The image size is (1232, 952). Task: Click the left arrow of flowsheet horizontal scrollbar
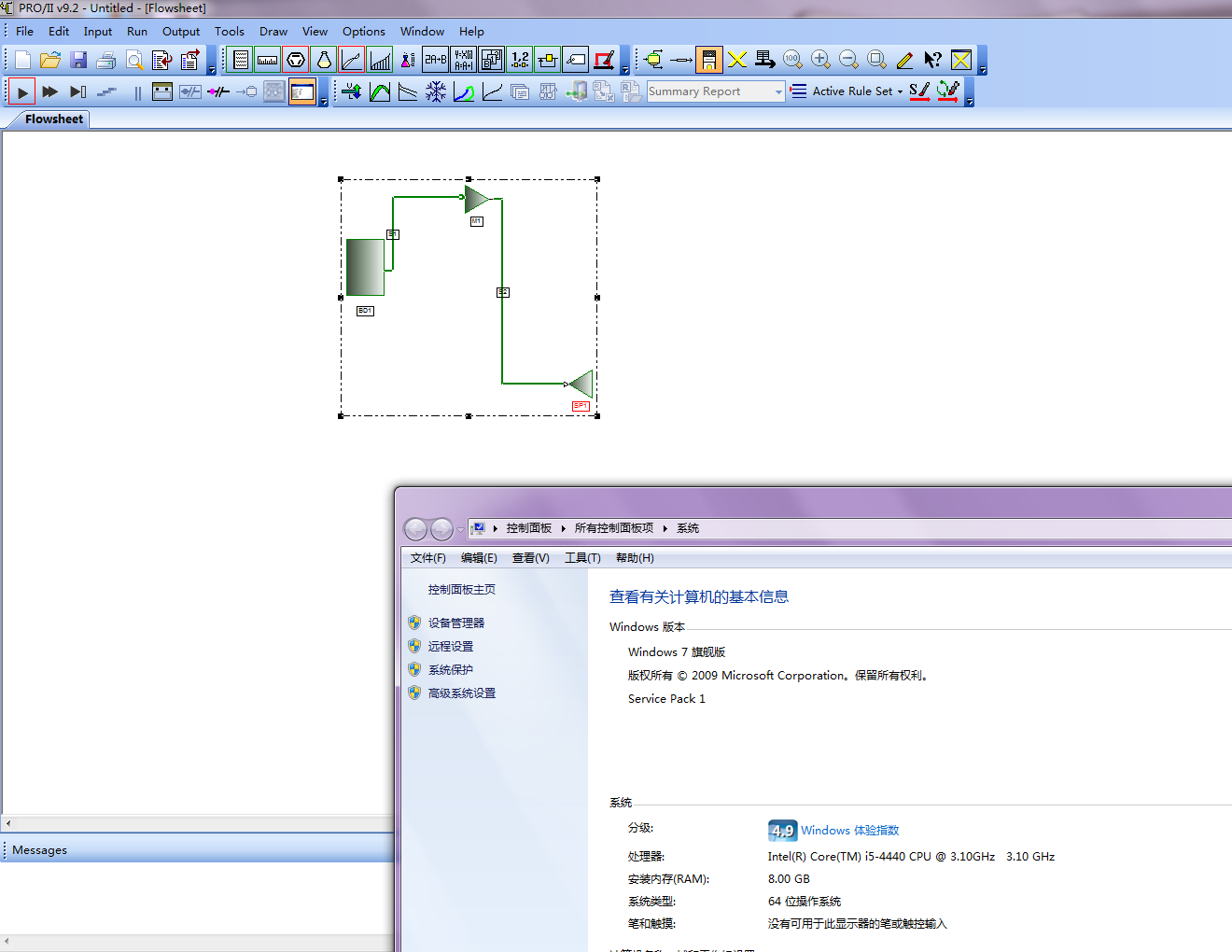click(7, 823)
